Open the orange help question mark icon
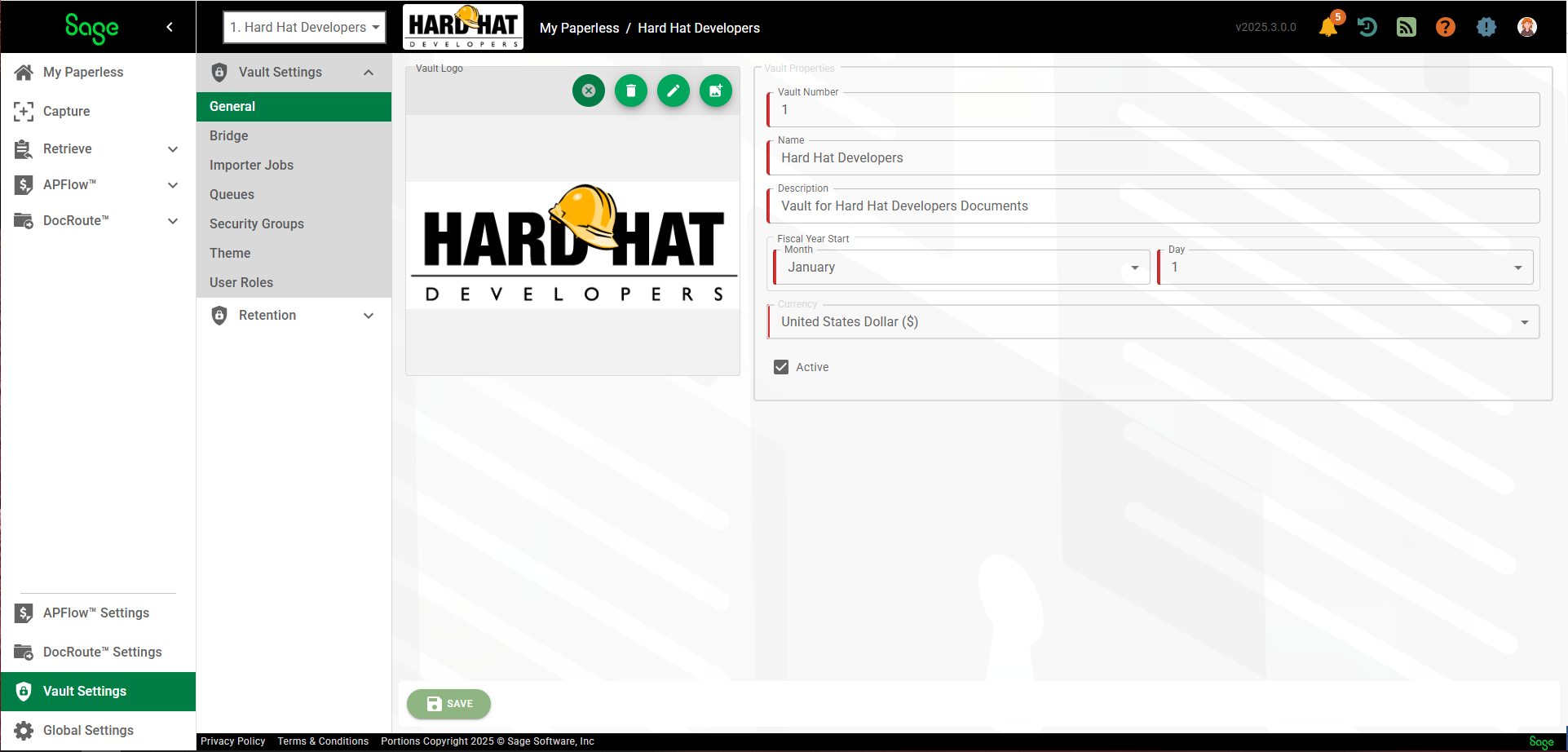This screenshot has width=1568, height=752. 1446,27
